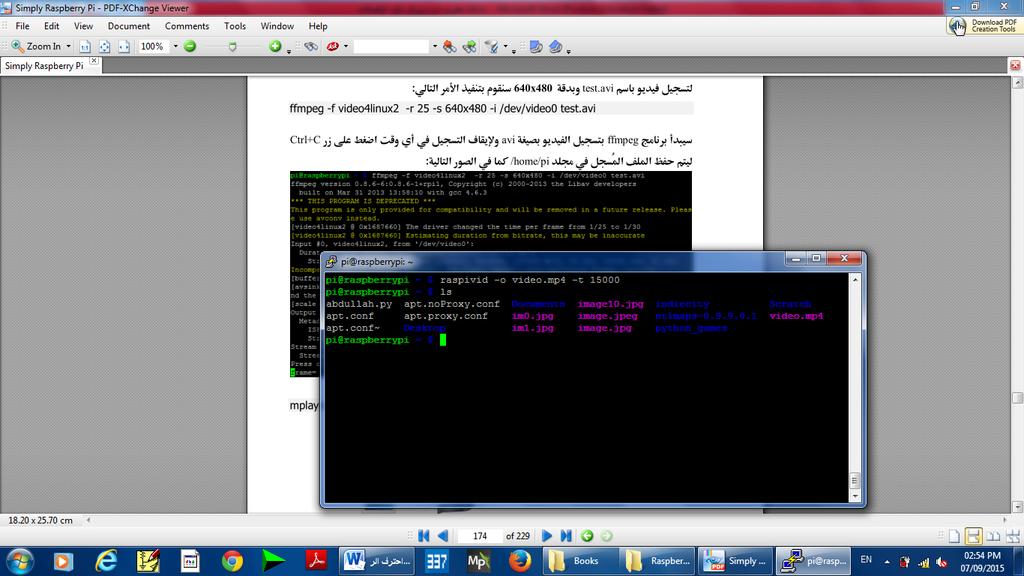Open the Windows Start button
The image size is (1024, 576).
[20, 561]
